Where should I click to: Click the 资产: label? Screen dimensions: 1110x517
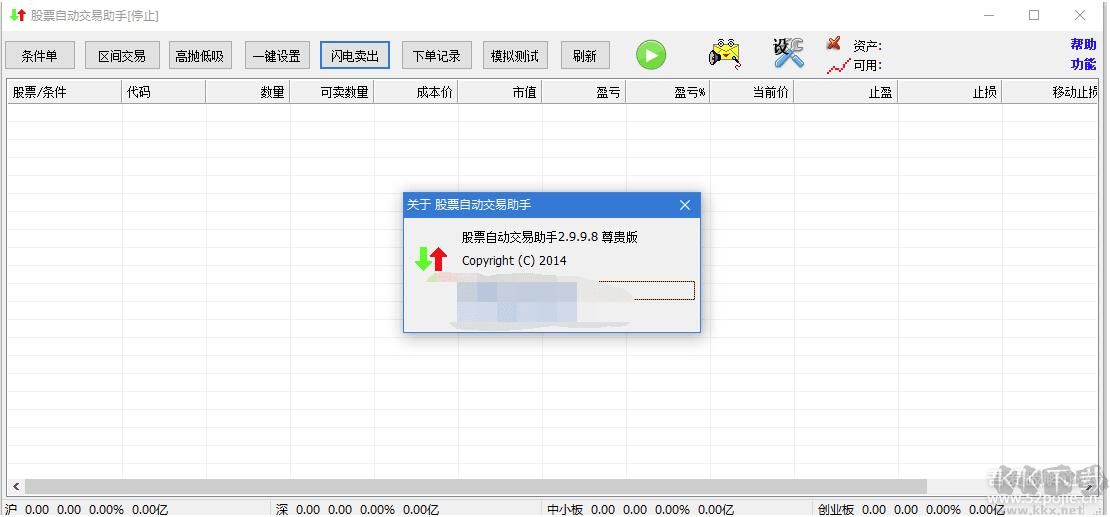[867, 46]
